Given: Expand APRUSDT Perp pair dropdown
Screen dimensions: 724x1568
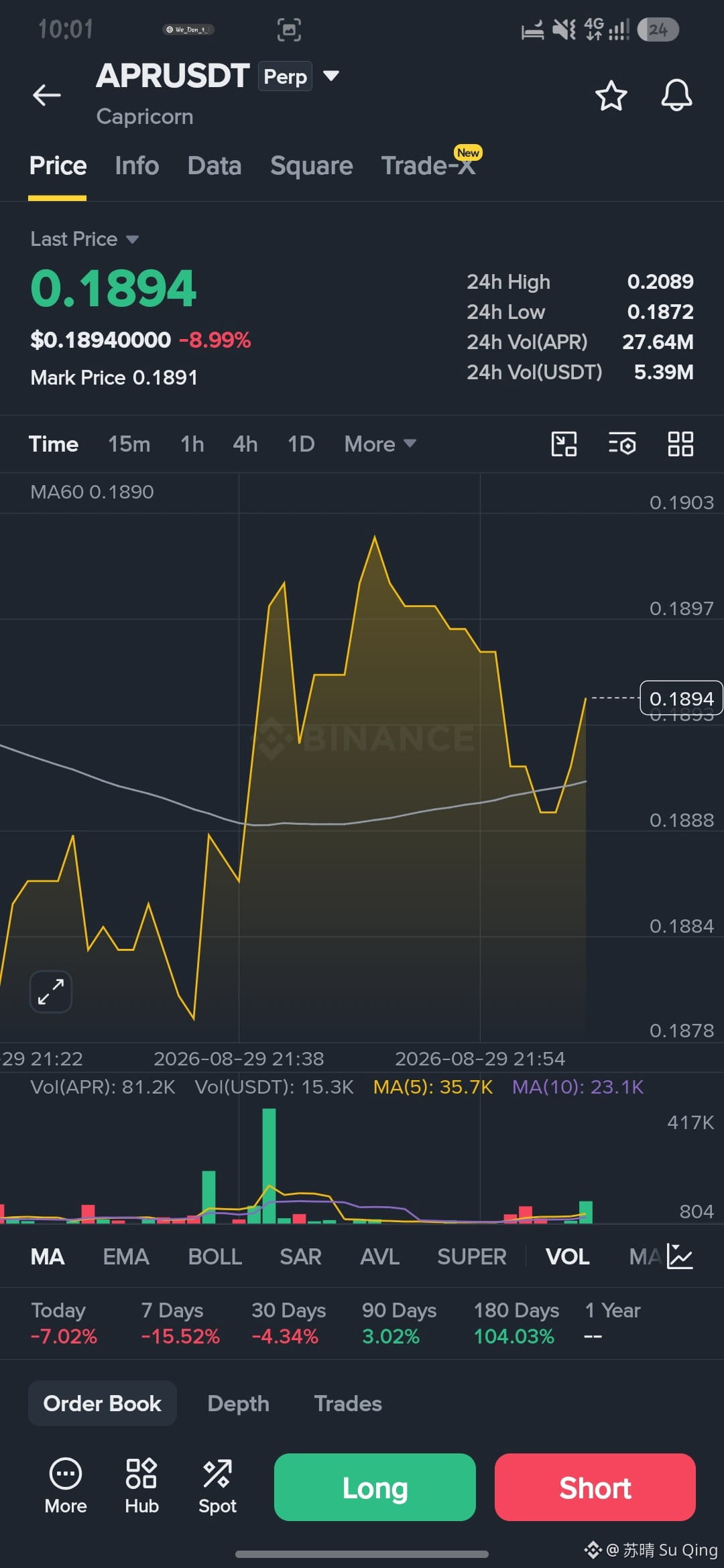Looking at the screenshot, I should (x=331, y=76).
